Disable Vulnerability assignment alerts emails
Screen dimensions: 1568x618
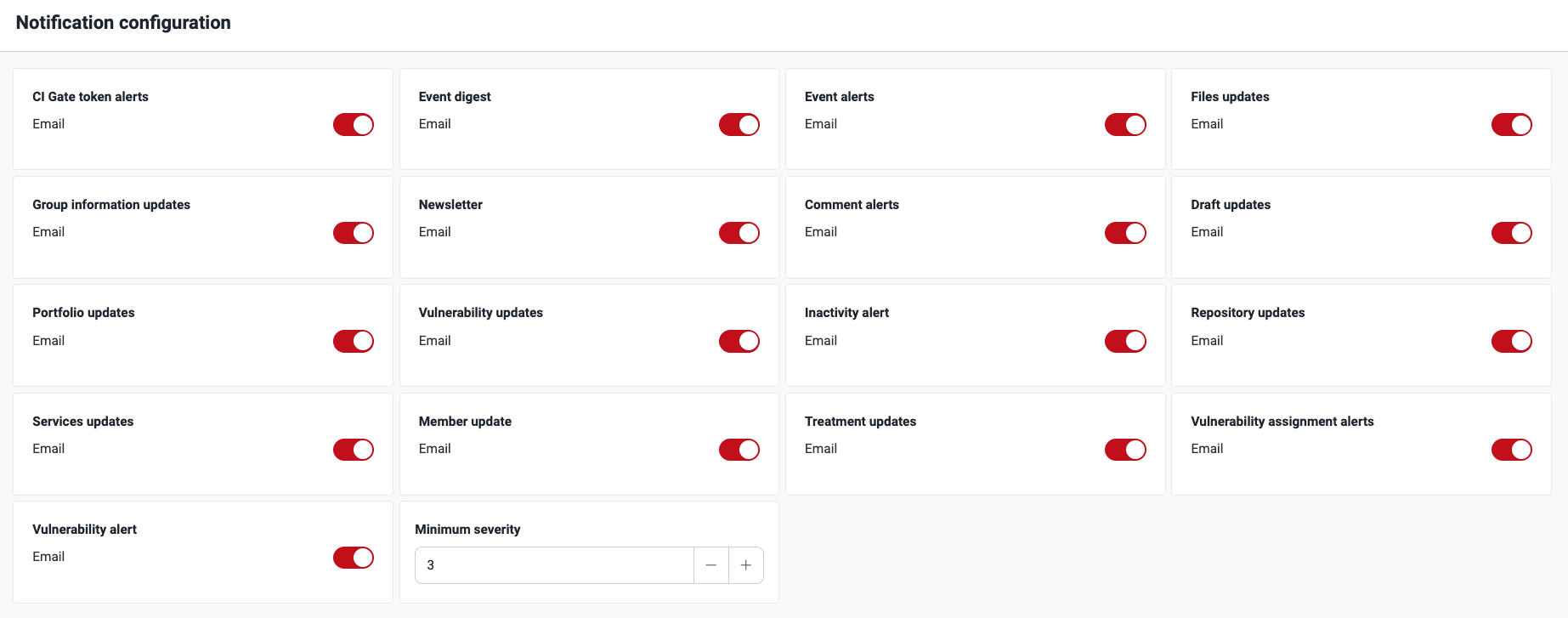tap(1511, 450)
